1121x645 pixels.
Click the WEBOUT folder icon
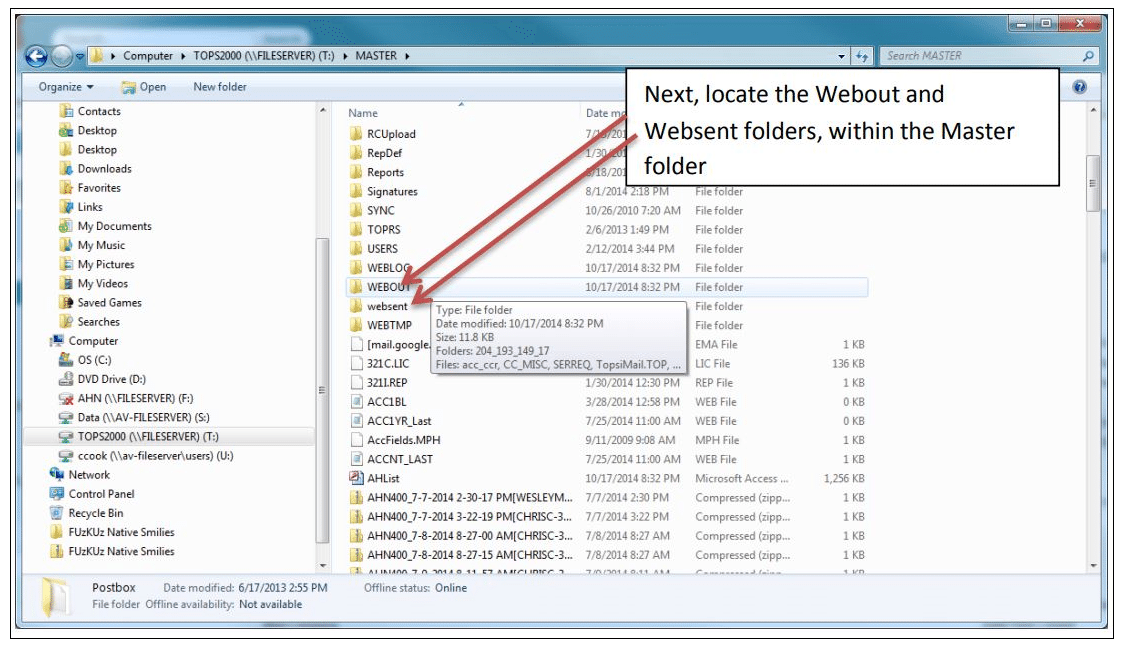355,287
